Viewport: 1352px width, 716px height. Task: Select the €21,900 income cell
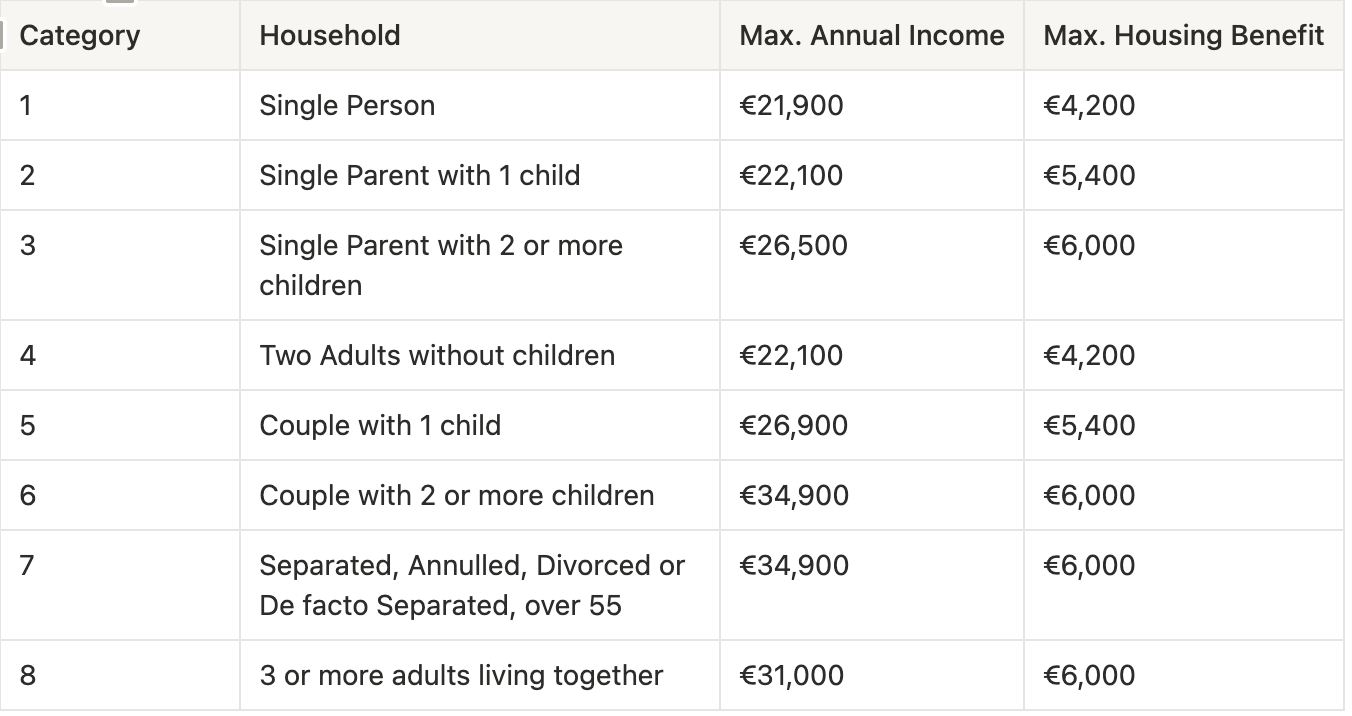(872, 105)
